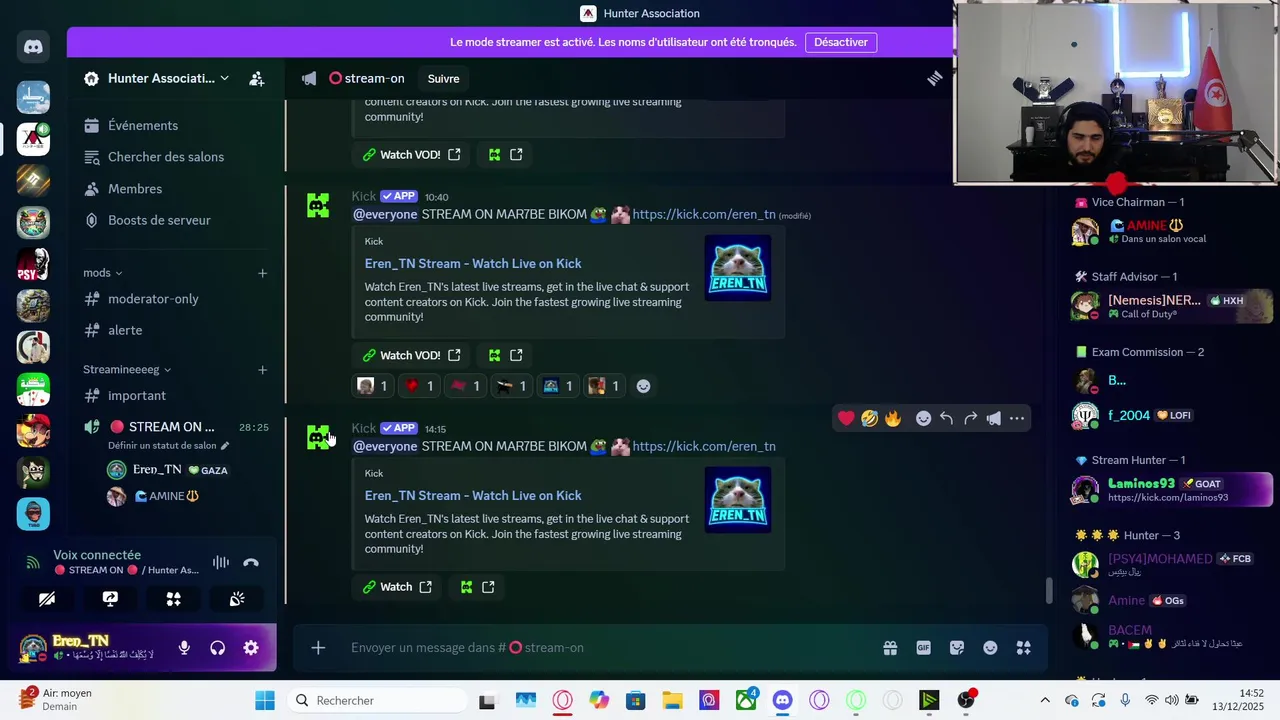The height and width of the screenshot is (720, 1280).
Task: Open Chercher des salons
Action: 173,157
